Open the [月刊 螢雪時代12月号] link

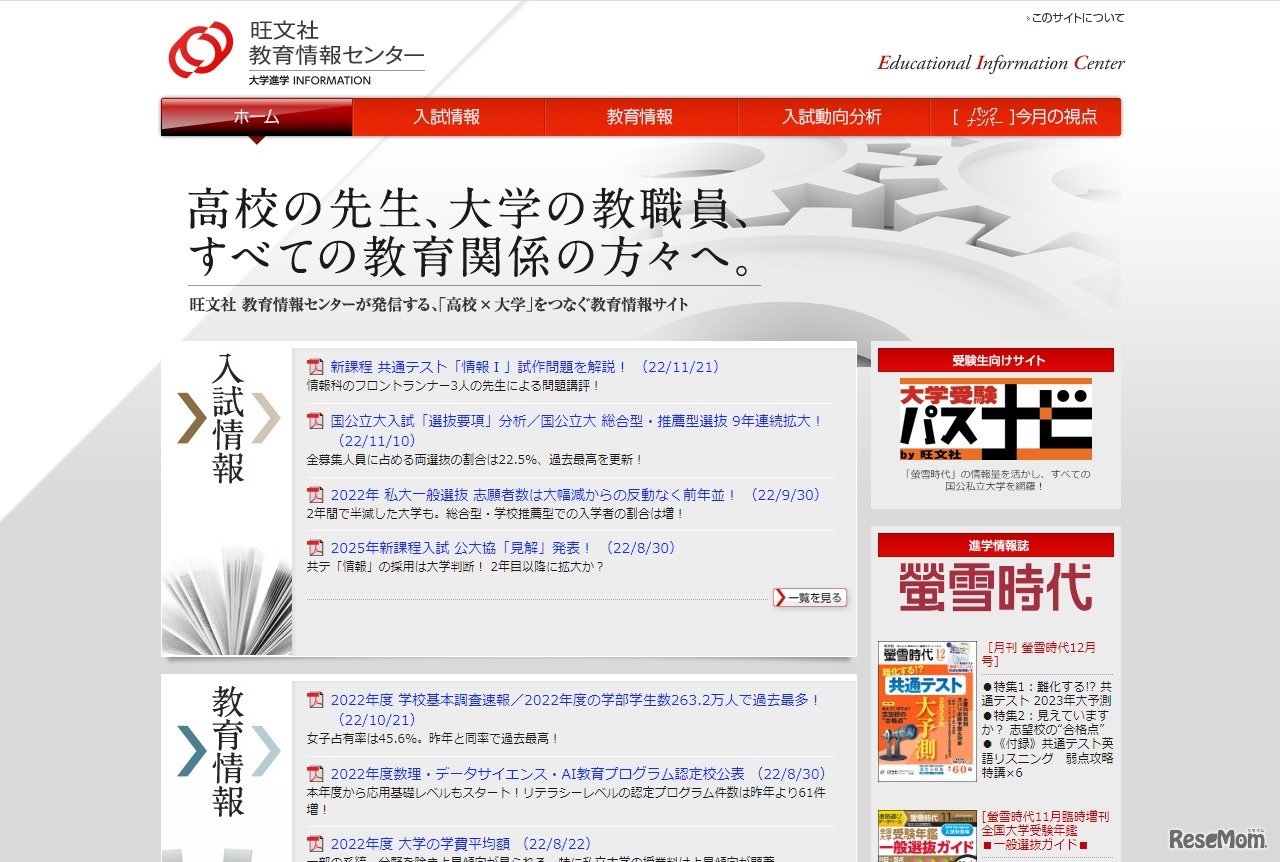[1041, 654]
